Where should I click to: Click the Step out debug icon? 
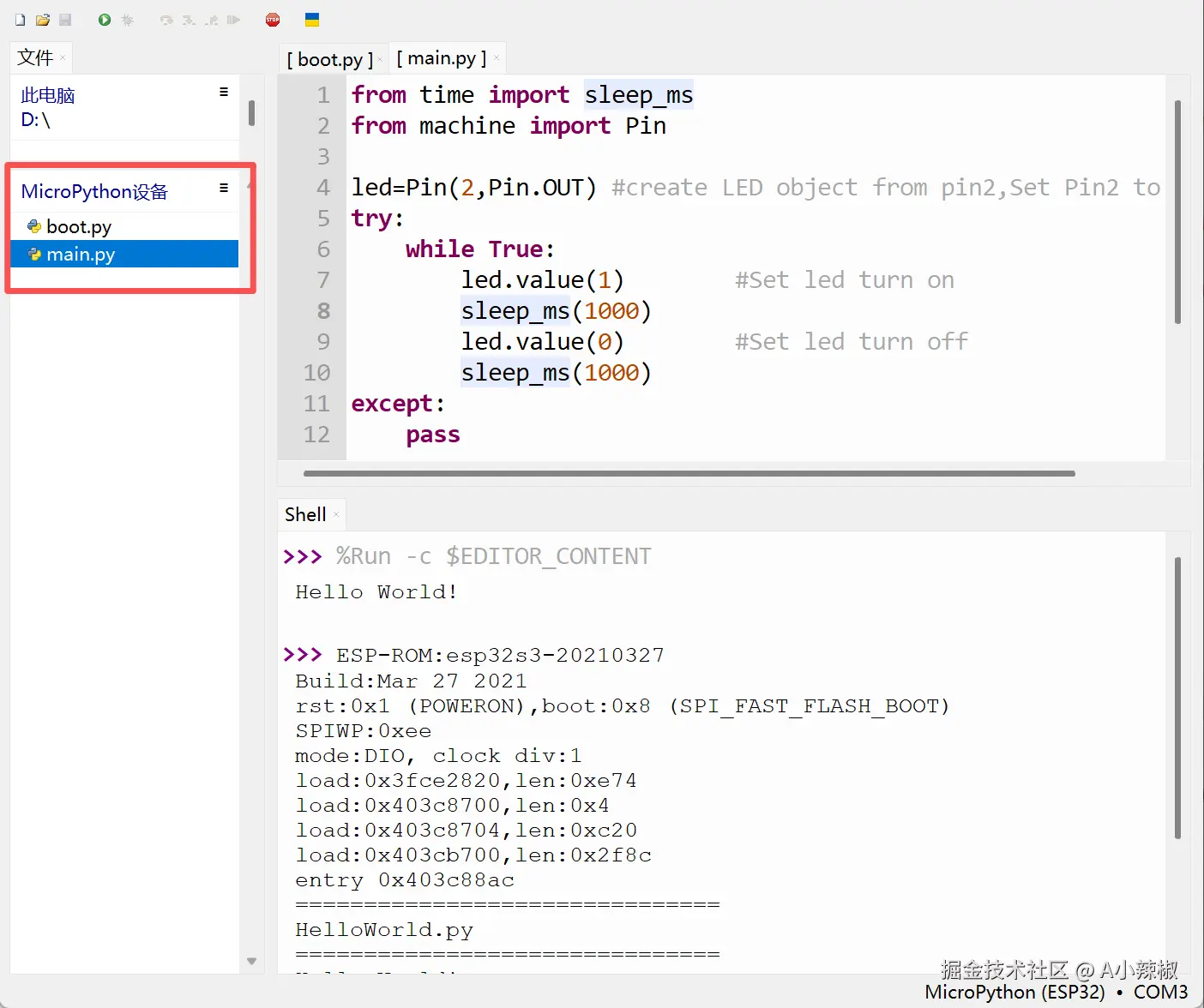(211, 20)
